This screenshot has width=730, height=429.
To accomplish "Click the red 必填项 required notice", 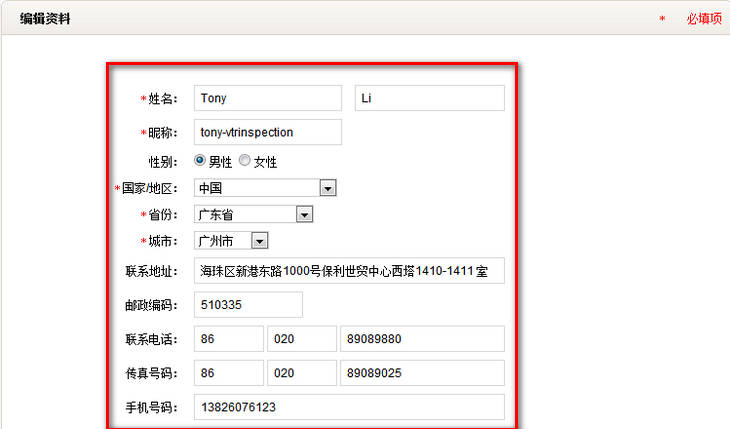I will point(704,19).
